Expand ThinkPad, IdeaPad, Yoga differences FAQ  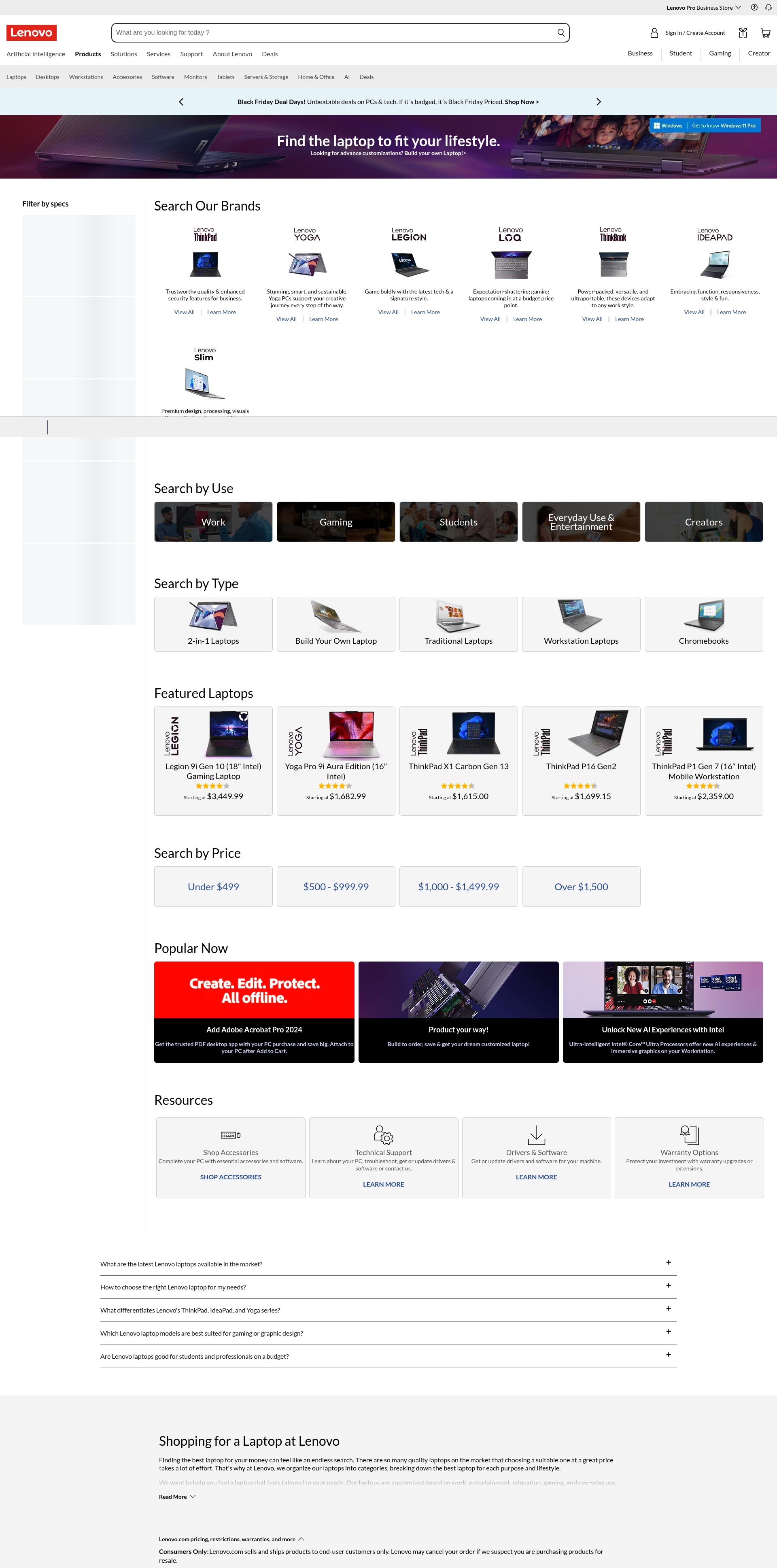[388, 1310]
